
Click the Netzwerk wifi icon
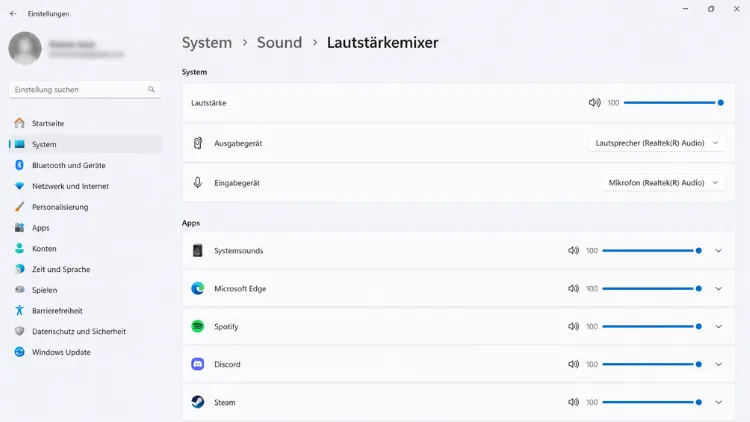(19, 186)
